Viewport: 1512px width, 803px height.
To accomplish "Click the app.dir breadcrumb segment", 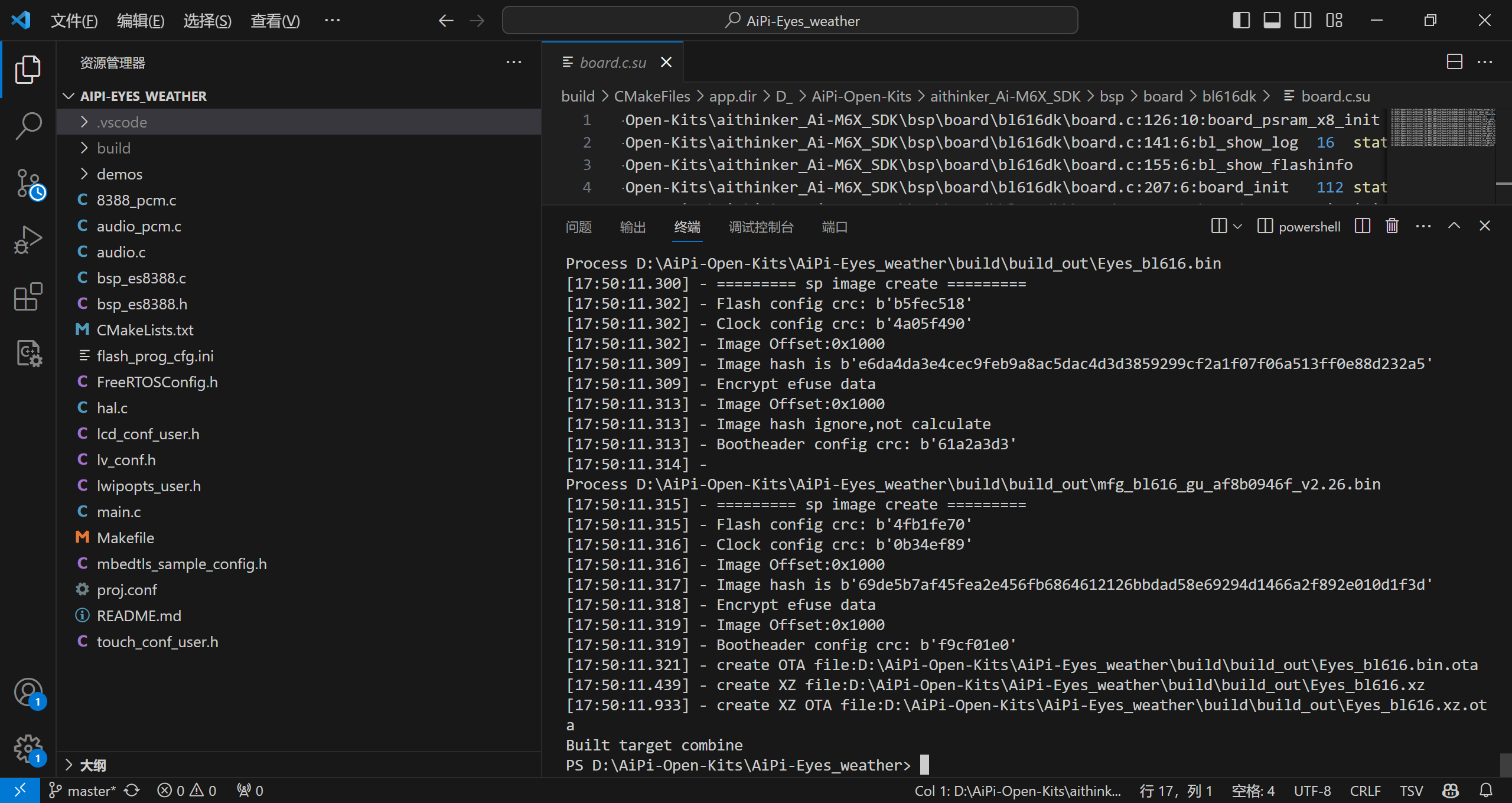I will pyautogui.click(x=732, y=96).
